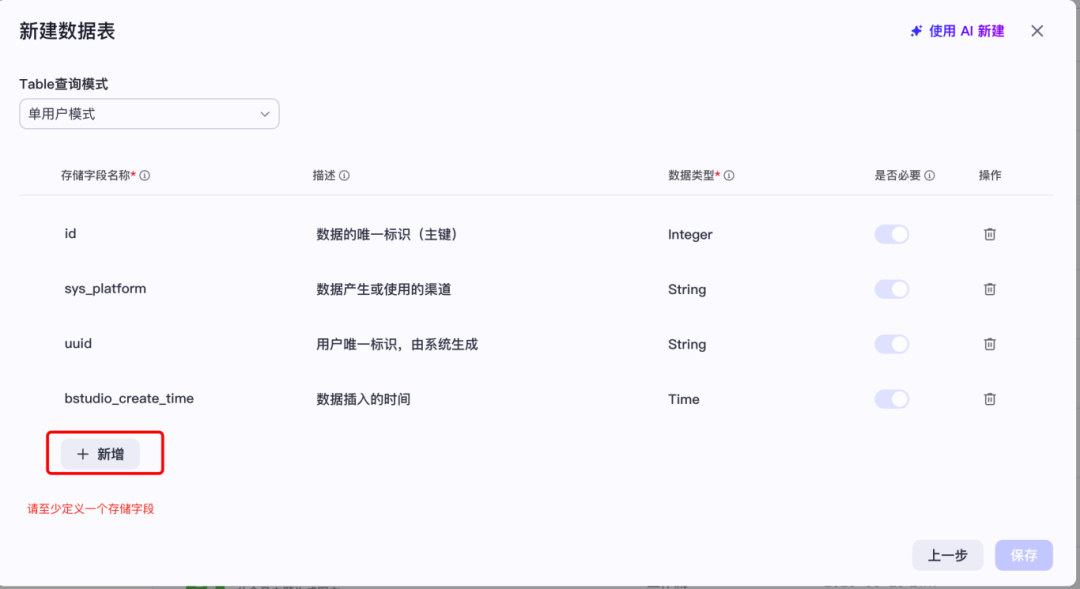Click the 操作 column header
The height and width of the screenshot is (589, 1080).
[x=990, y=176]
